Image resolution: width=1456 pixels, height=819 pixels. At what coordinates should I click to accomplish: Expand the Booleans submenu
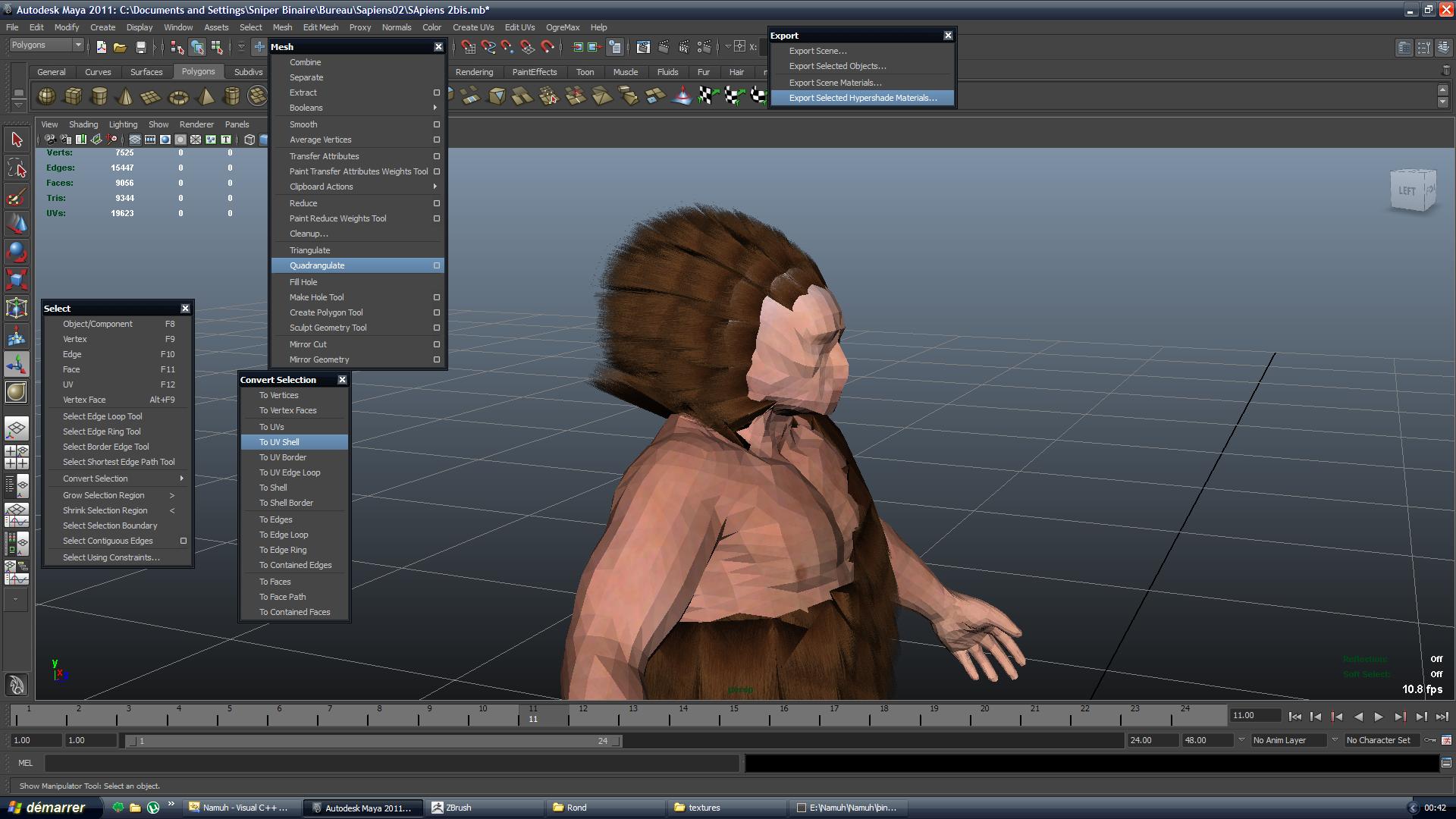pyautogui.click(x=435, y=108)
